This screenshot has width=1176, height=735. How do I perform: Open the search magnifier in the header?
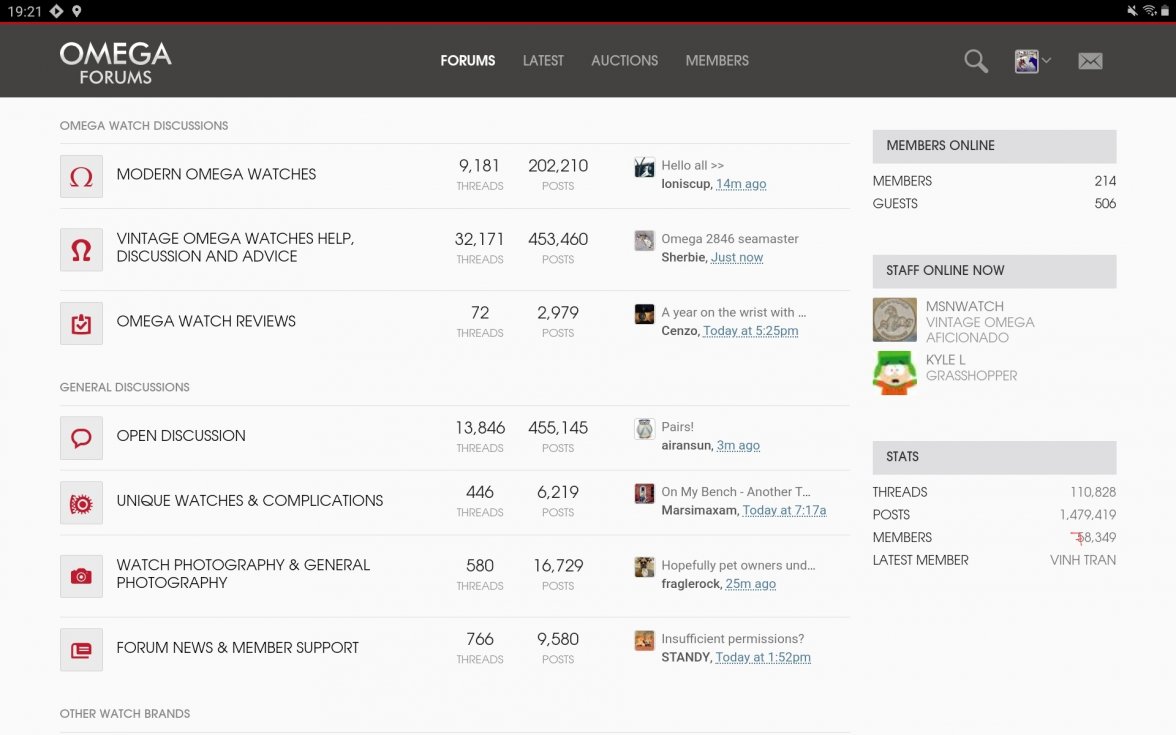[x=975, y=61]
